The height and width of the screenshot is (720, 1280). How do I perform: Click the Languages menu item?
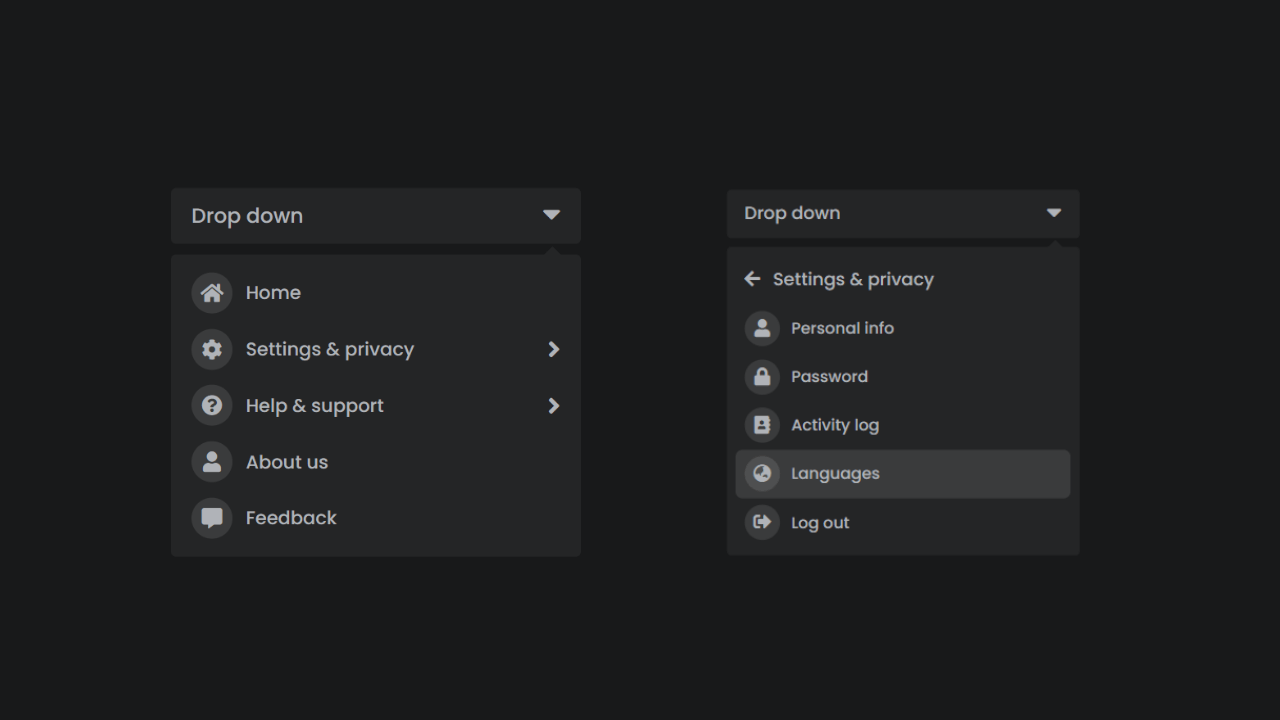(x=835, y=473)
